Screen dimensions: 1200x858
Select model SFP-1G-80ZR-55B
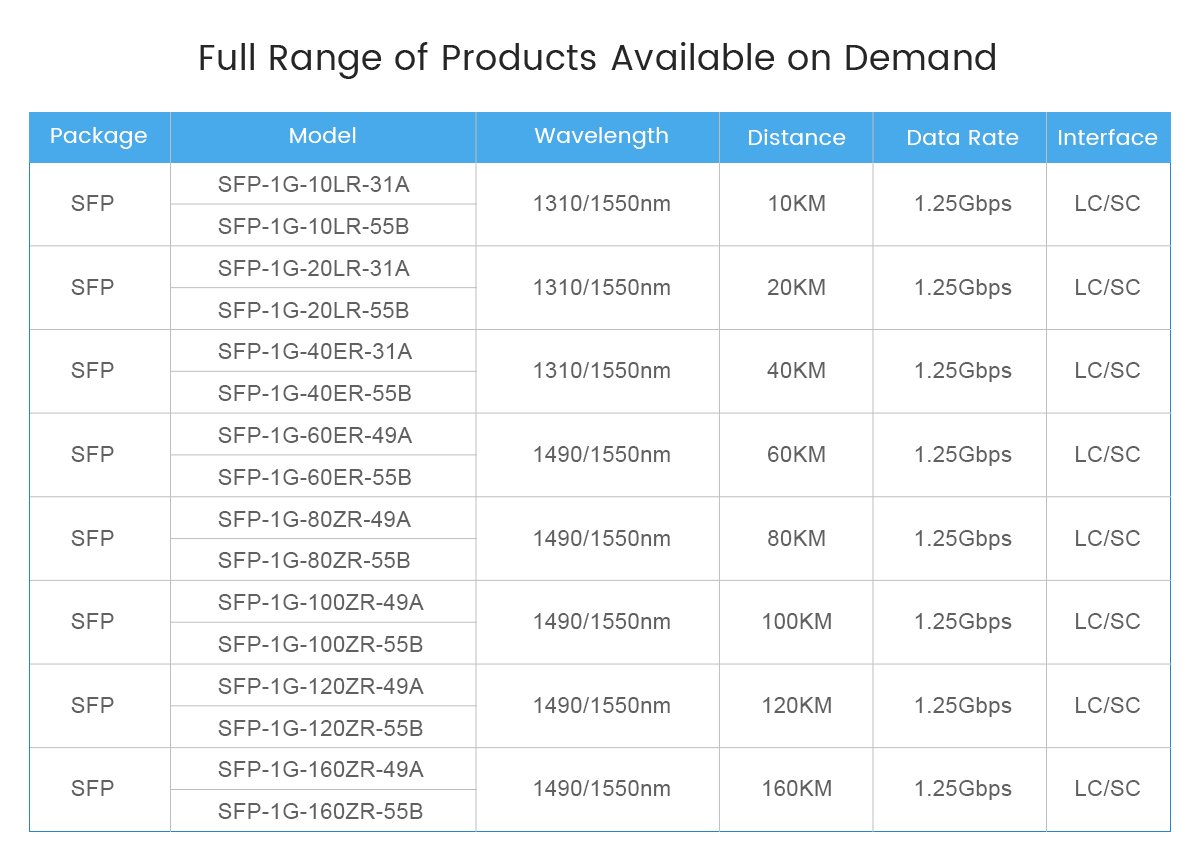coord(315,561)
